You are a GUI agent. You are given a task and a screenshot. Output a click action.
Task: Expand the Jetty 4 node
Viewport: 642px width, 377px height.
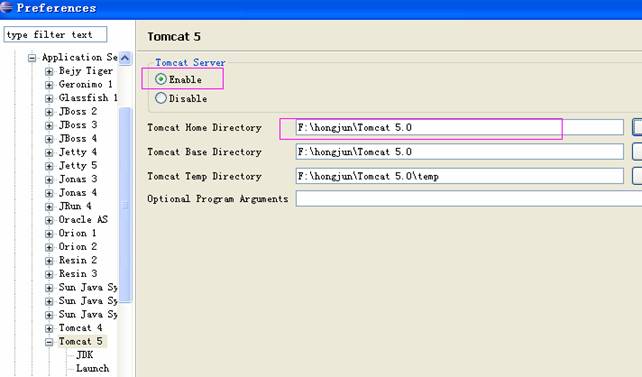tap(49, 152)
